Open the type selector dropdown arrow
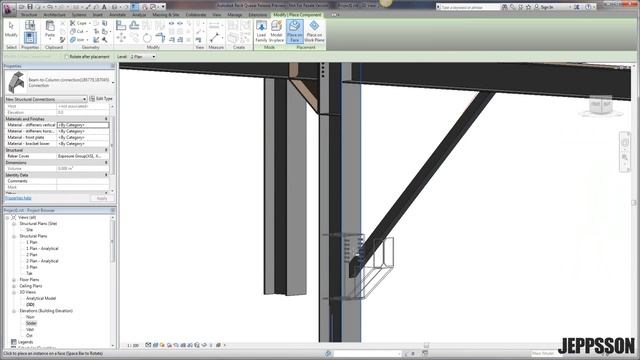Screen dimensions: 640x360 pos(113,82)
